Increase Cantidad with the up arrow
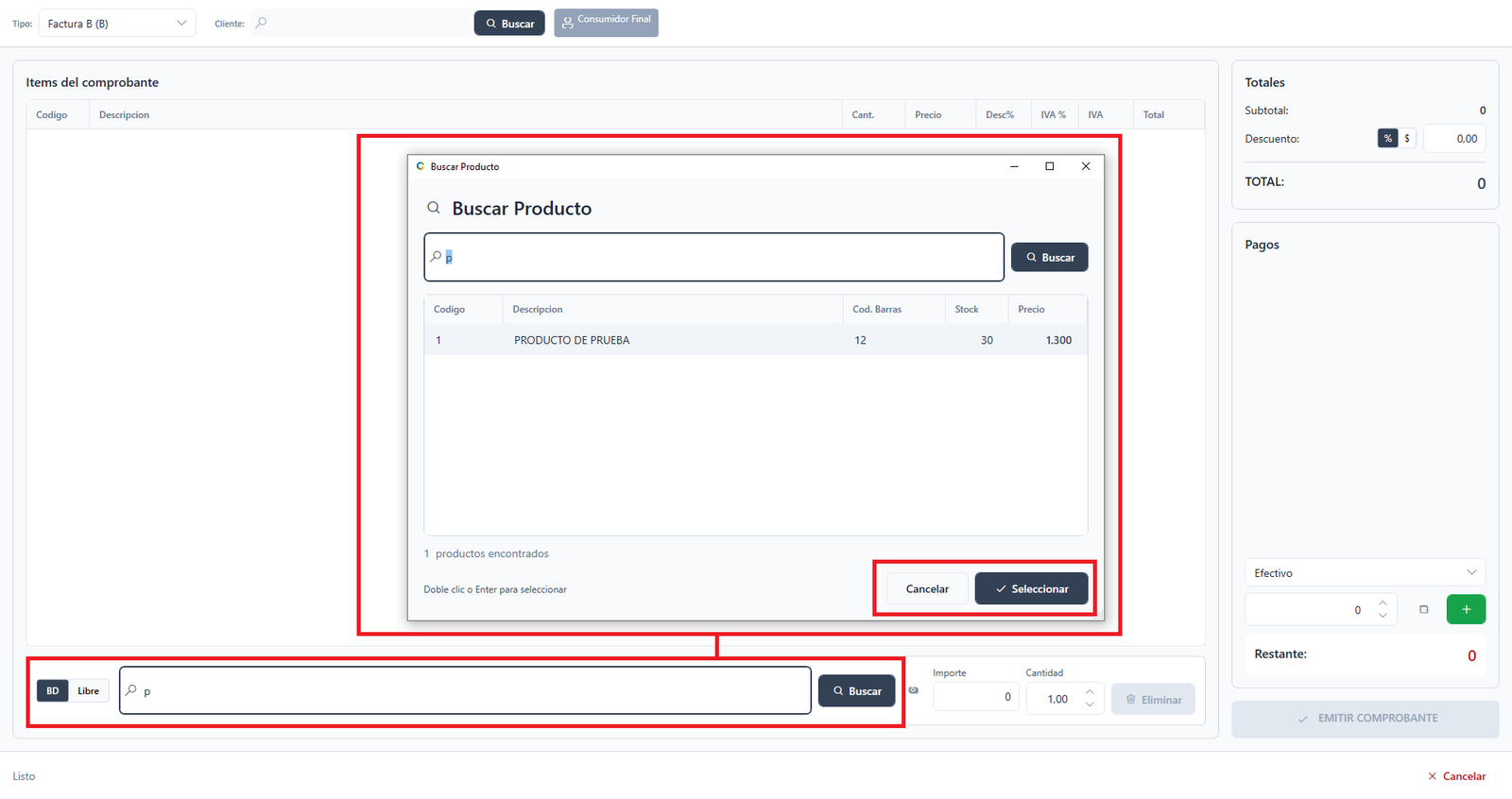Image resolution: width=1512 pixels, height=799 pixels. (1090, 691)
